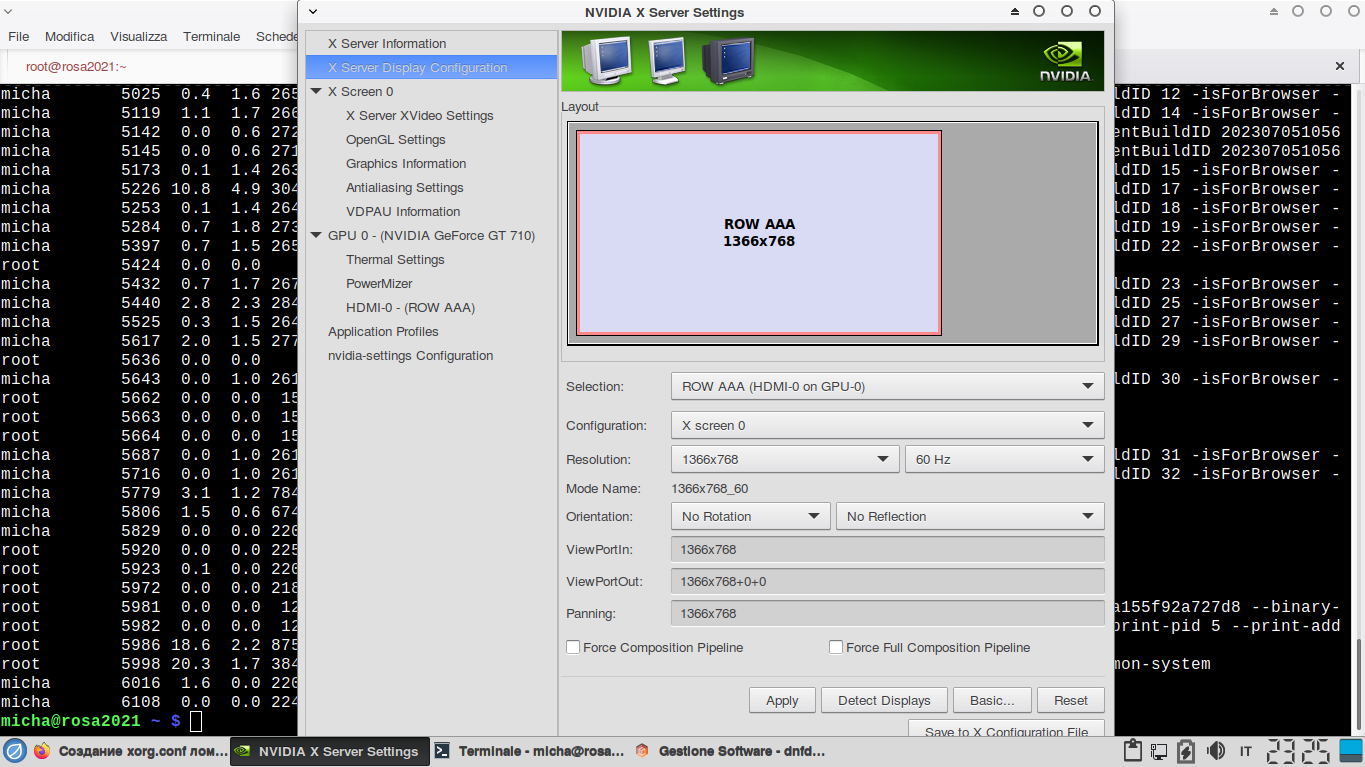The width and height of the screenshot is (1365, 767).
Task: Open the start menu on the taskbar
Action: coord(14,751)
